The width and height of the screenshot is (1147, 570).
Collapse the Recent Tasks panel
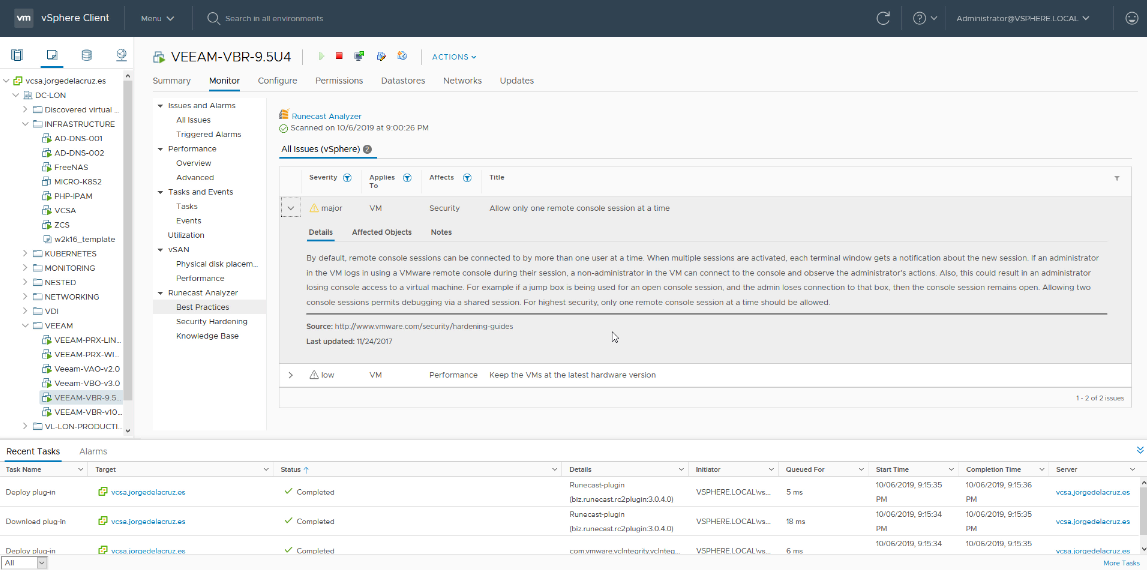click(x=1140, y=450)
